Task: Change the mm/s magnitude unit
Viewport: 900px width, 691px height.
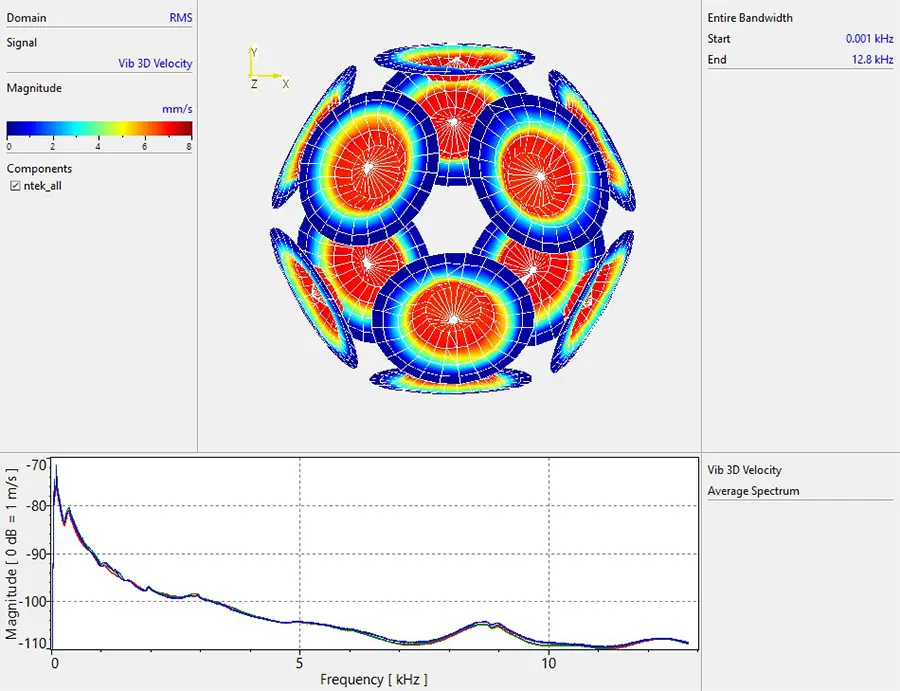Action: (177, 108)
